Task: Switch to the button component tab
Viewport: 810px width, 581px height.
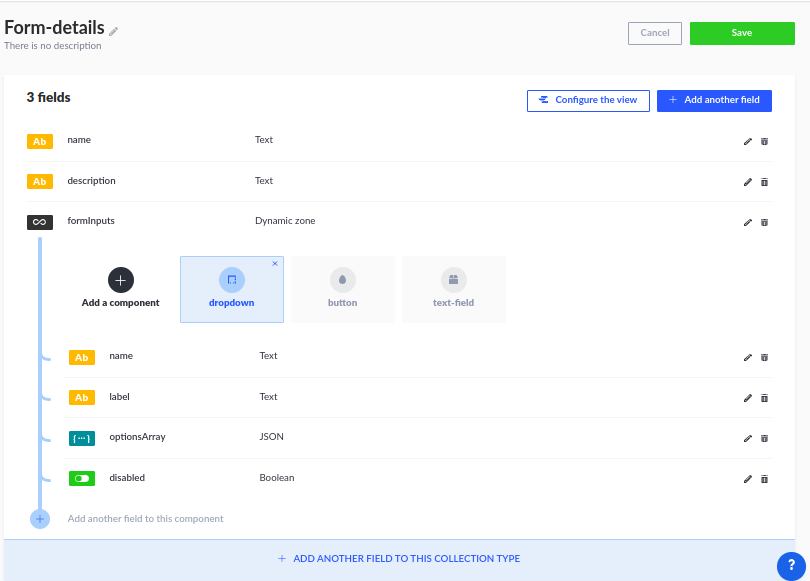Action: coord(342,289)
